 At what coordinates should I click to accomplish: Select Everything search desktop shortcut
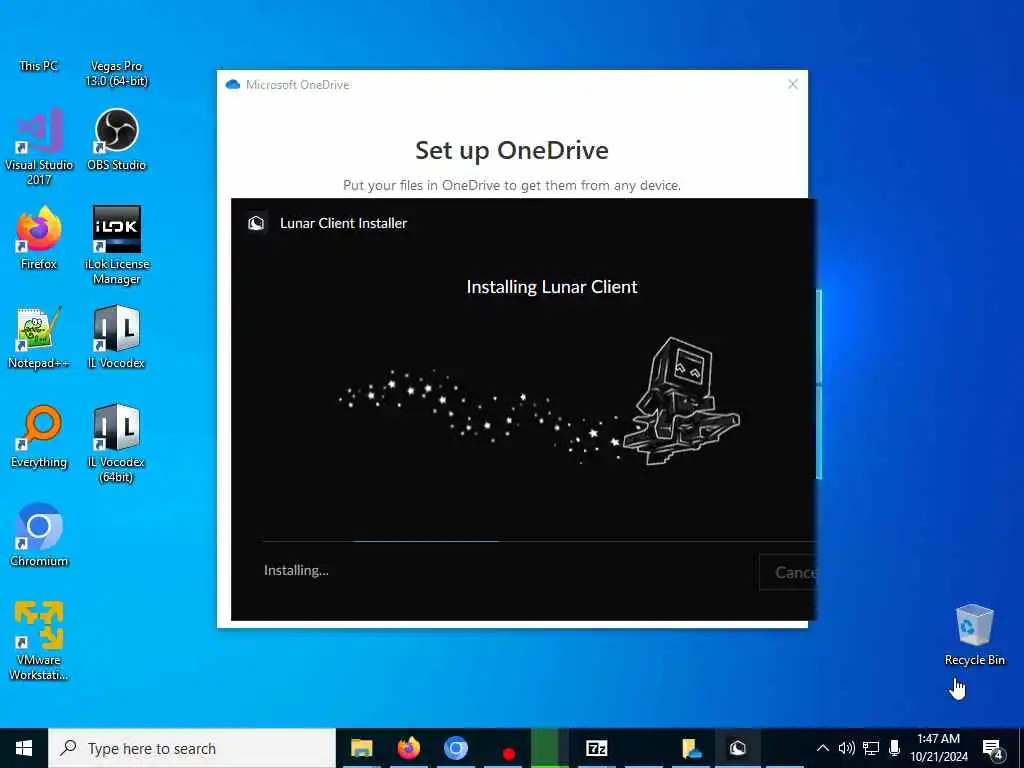[39, 437]
